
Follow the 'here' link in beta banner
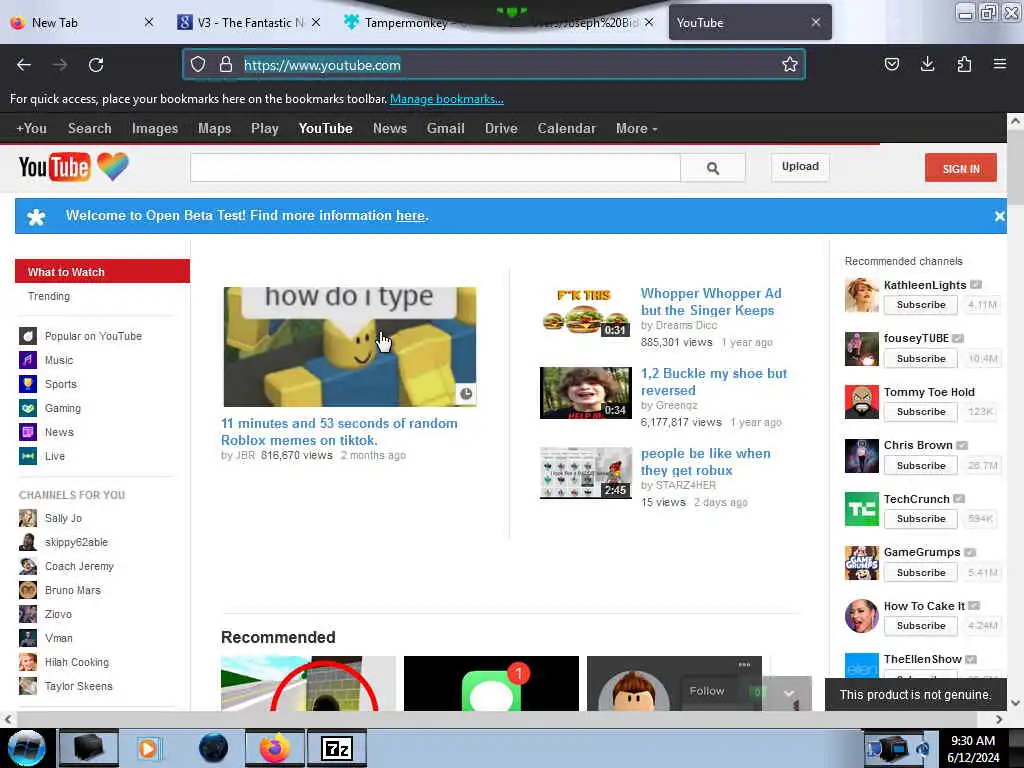(410, 216)
